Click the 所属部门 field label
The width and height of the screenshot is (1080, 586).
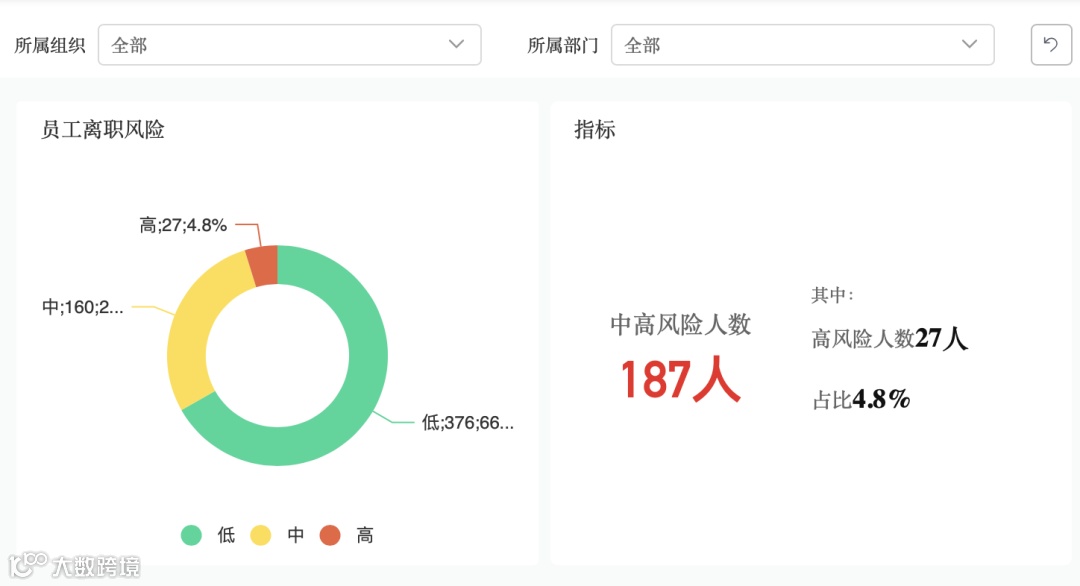(x=563, y=45)
